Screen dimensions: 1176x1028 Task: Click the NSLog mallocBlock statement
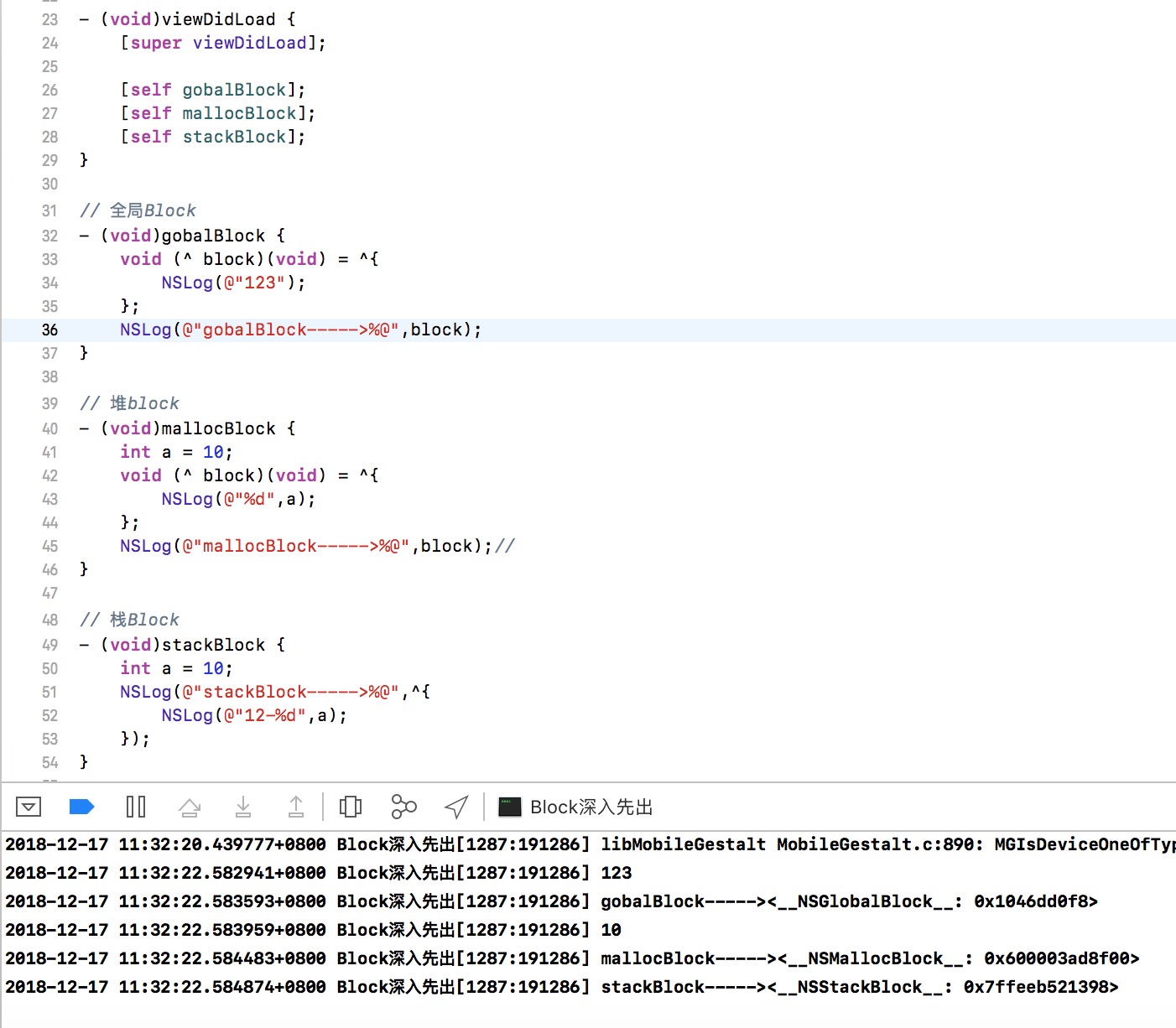tap(306, 546)
